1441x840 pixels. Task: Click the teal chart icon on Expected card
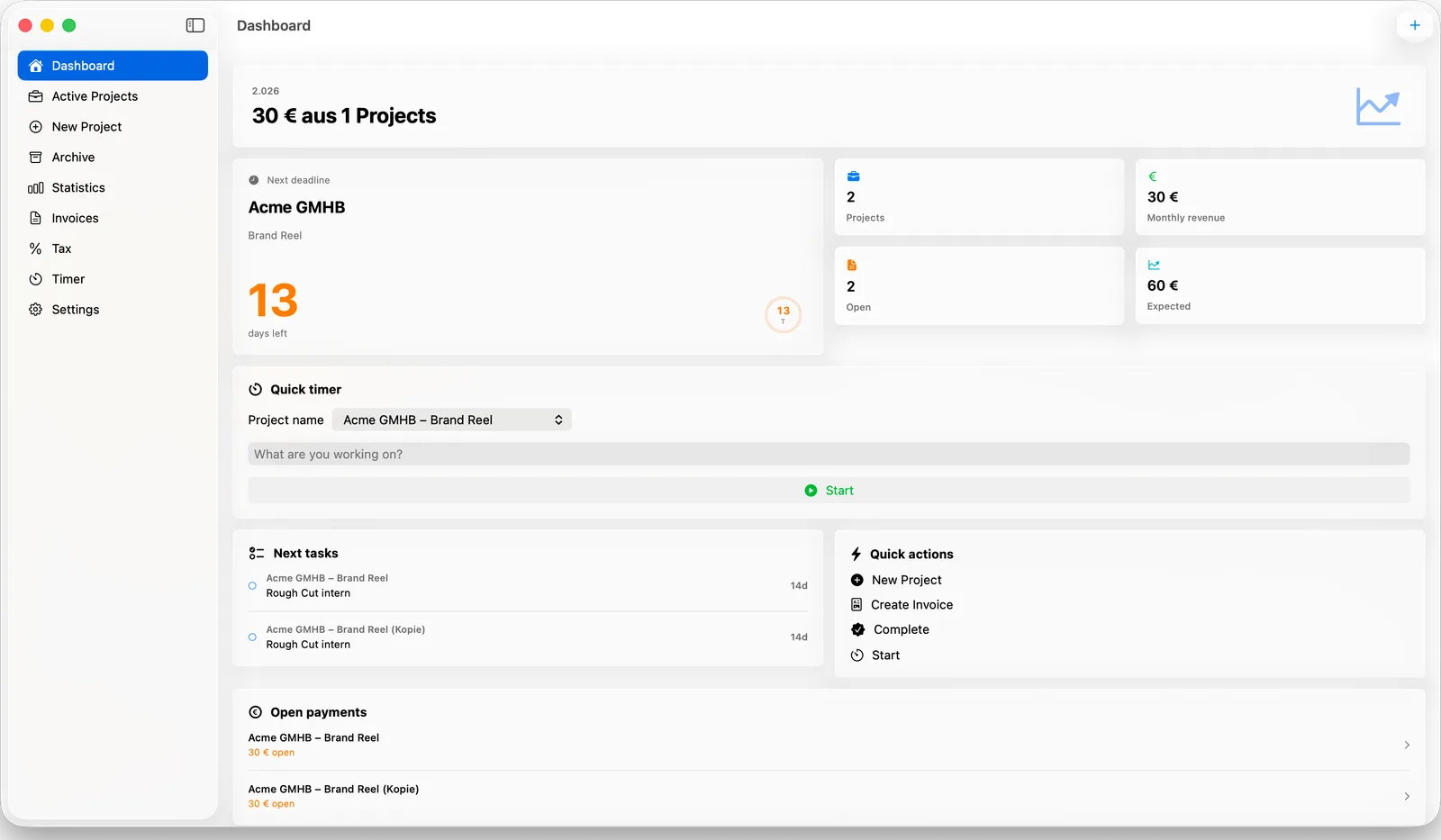coord(1154,266)
